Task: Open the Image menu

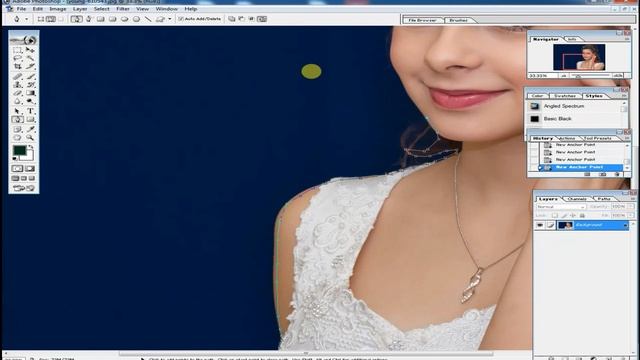Action: pos(58,9)
